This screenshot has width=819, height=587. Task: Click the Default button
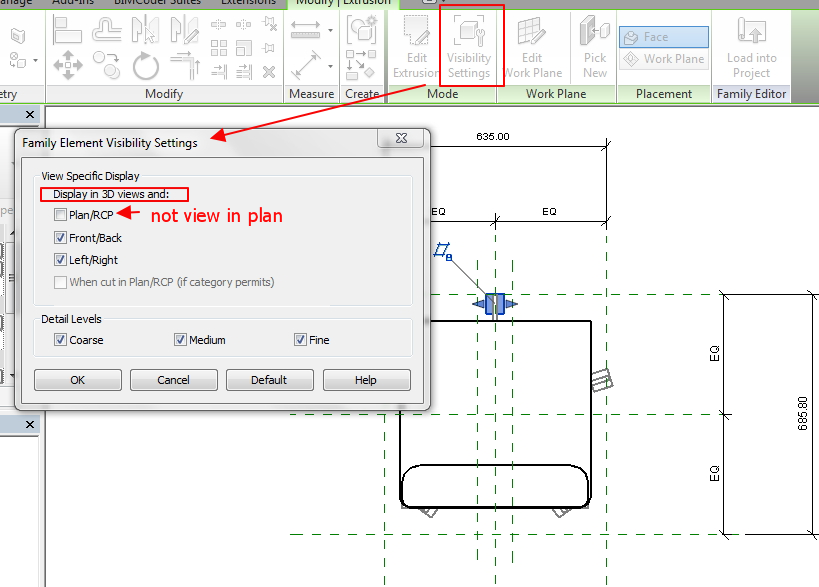pyautogui.click(x=267, y=380)
